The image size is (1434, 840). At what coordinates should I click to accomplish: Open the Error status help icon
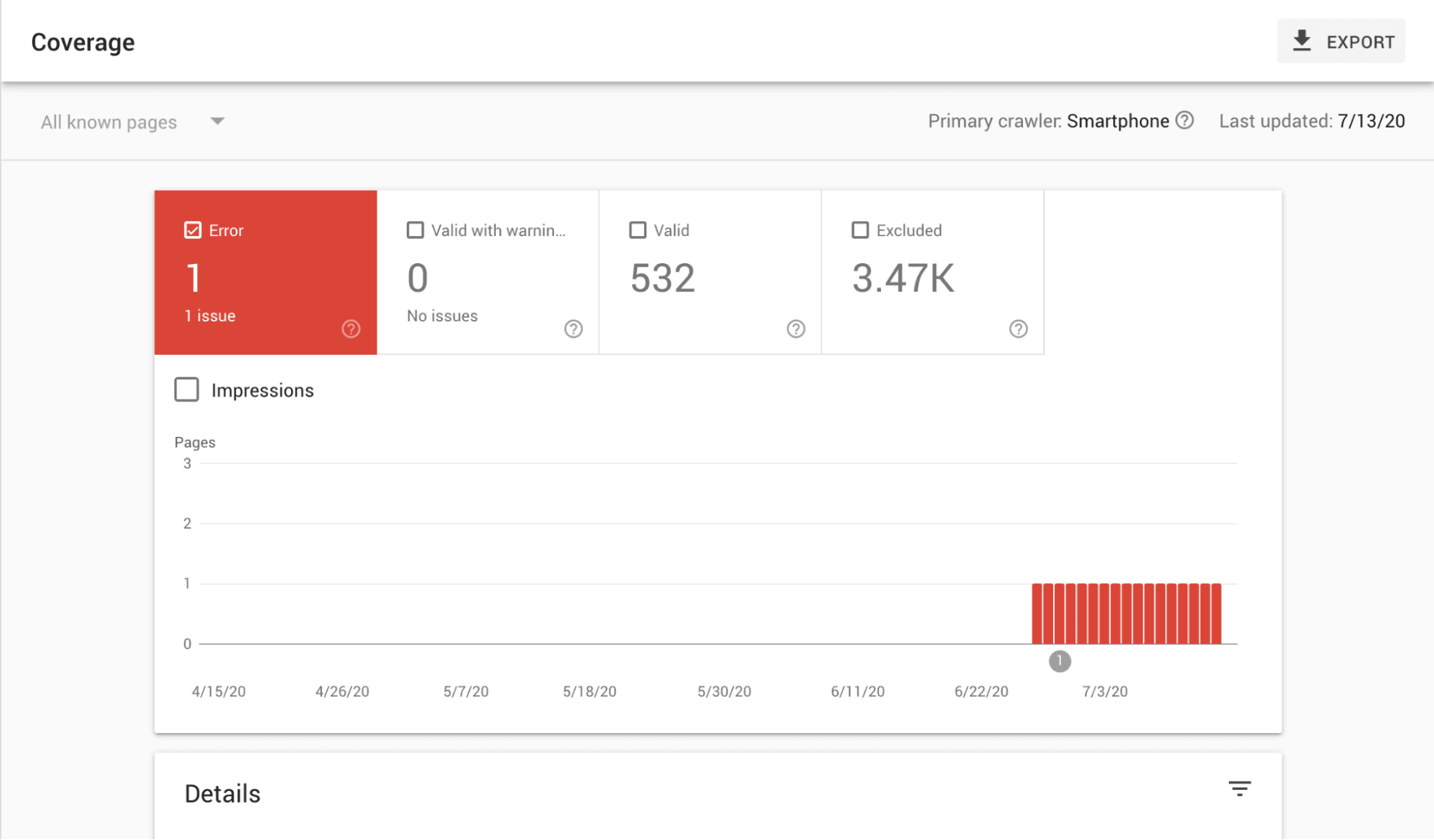pos(351,329)
